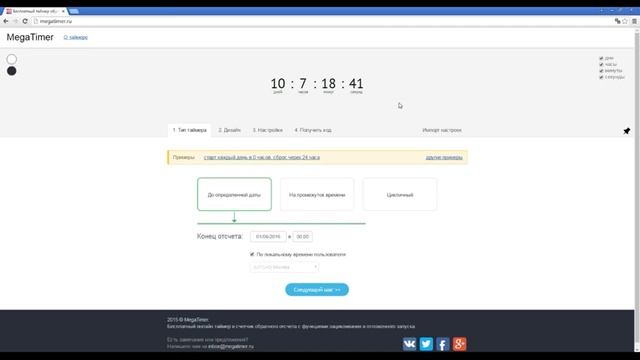
Task: Select the white theme circle
Action: coord(11,59)
